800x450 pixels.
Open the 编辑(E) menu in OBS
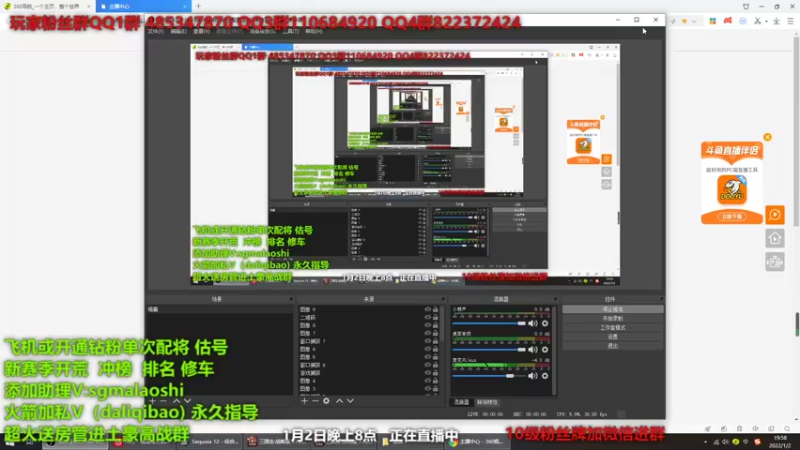click(178, 32)
